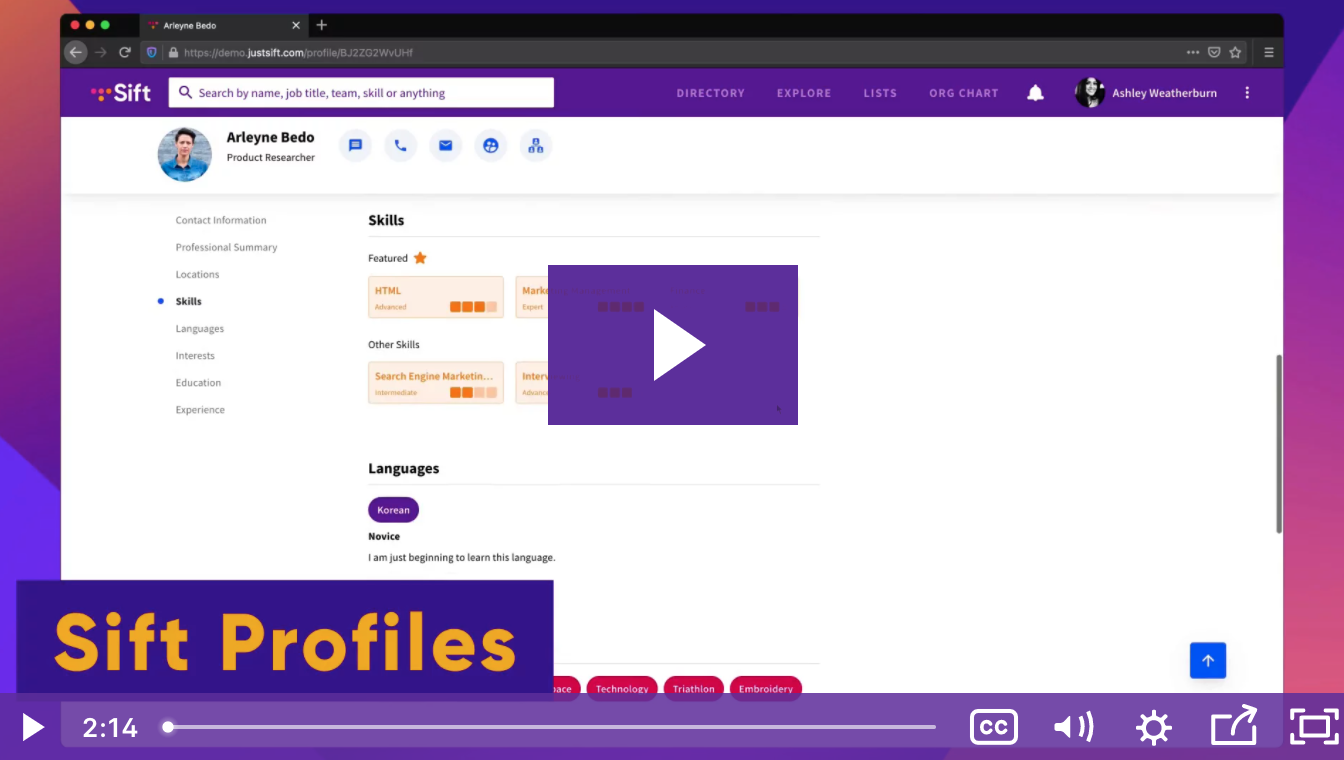This screenshot has height=760, width=1344.
Task: Open video player settings gear
Action: pos(1154,727)
